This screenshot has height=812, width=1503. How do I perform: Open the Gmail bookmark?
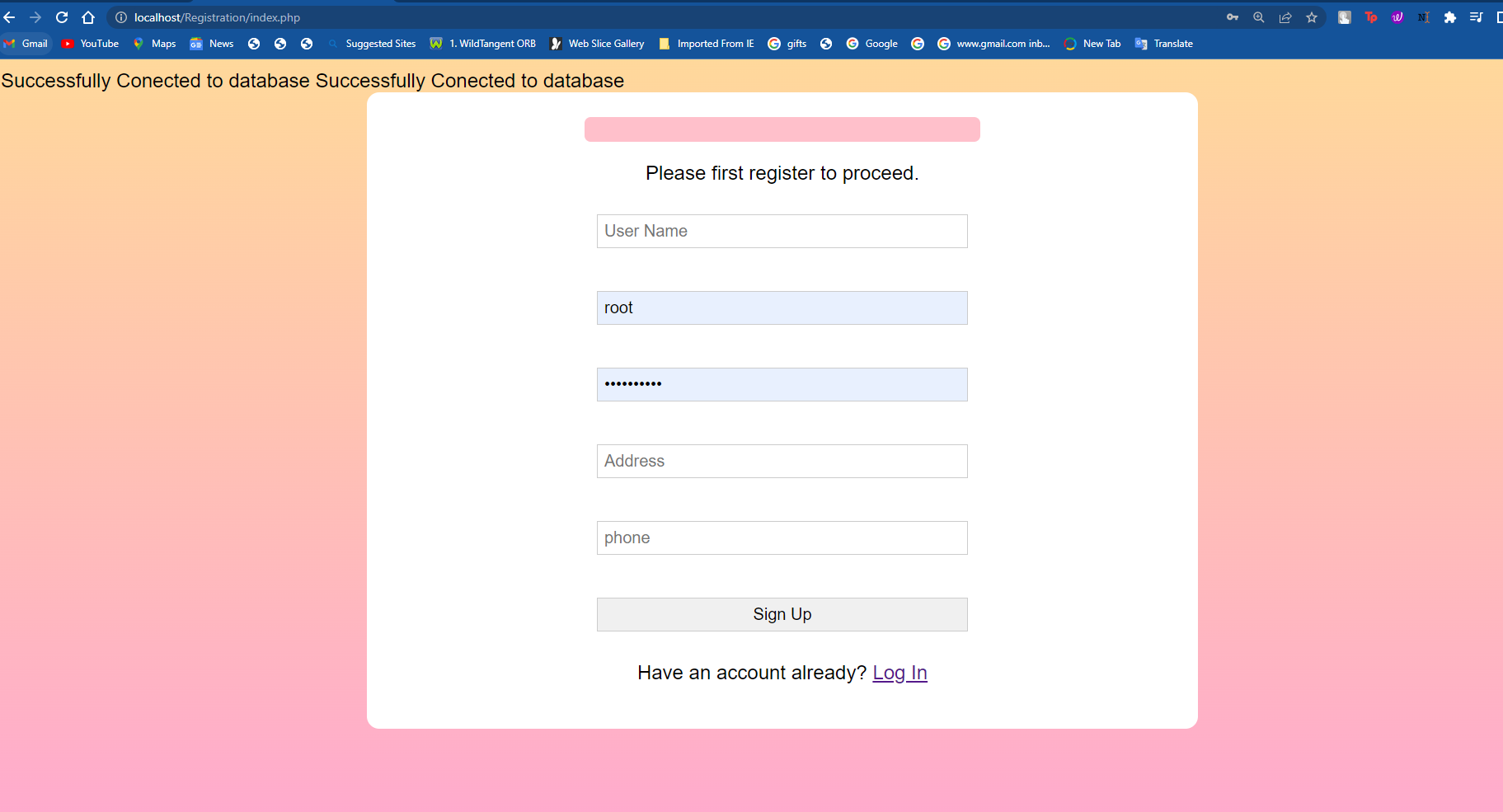click(x=27, y=43)
